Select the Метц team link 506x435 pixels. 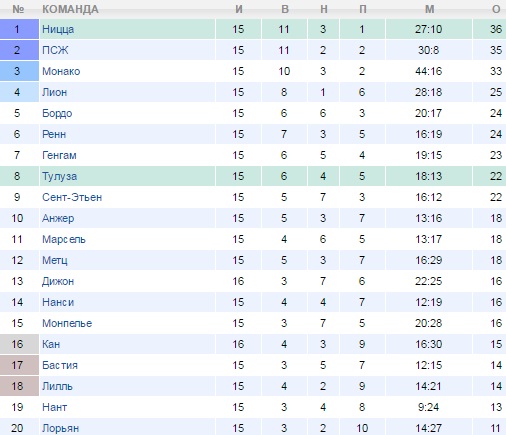click(x=55, y=260)
